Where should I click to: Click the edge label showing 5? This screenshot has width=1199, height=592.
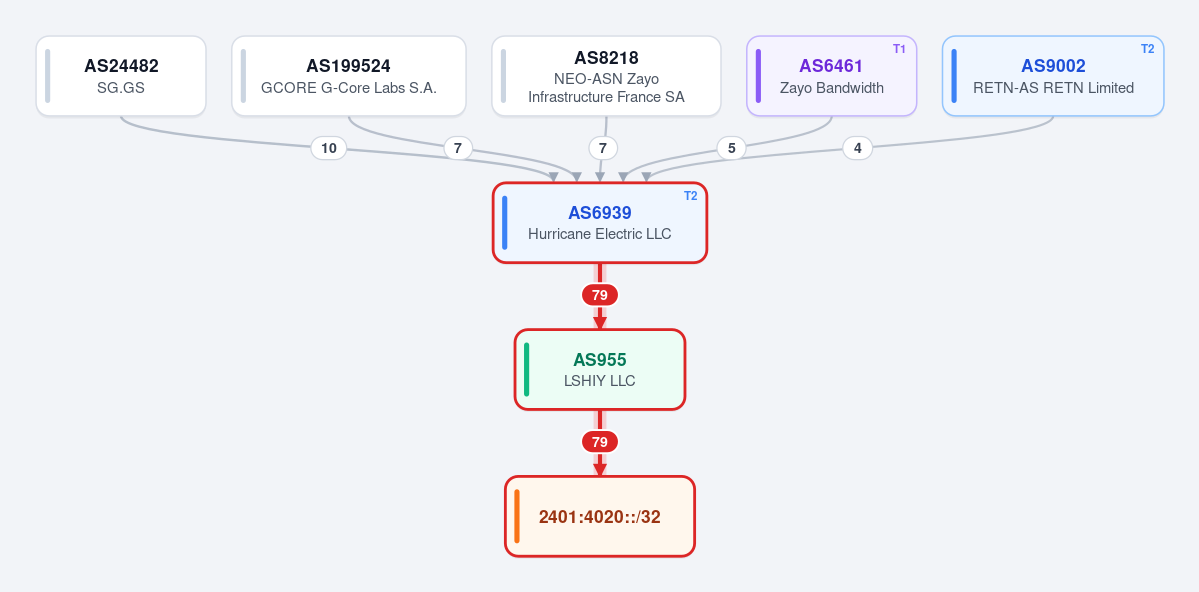[732, 148]
